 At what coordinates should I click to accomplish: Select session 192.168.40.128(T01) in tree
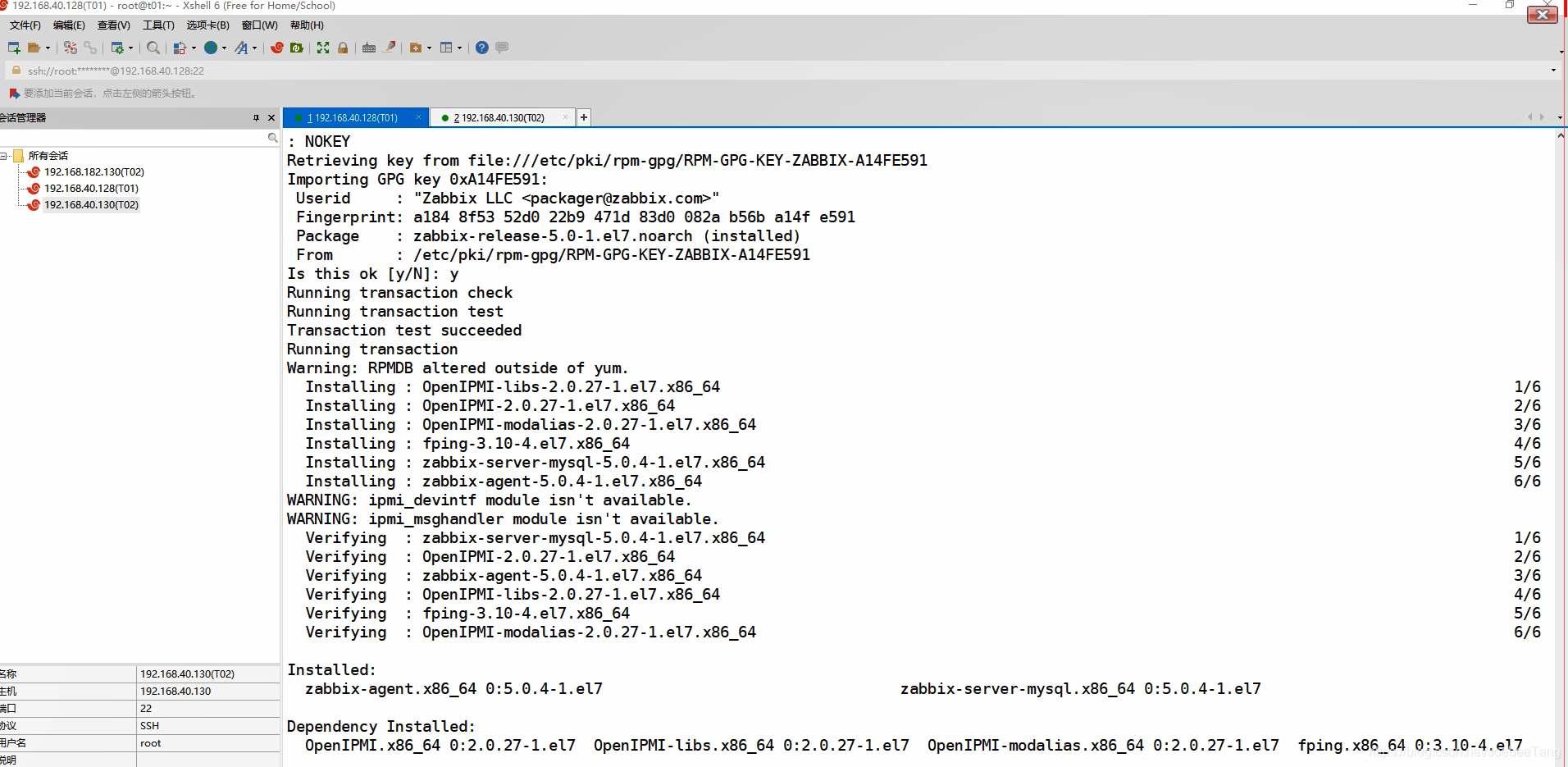(91, 189)
